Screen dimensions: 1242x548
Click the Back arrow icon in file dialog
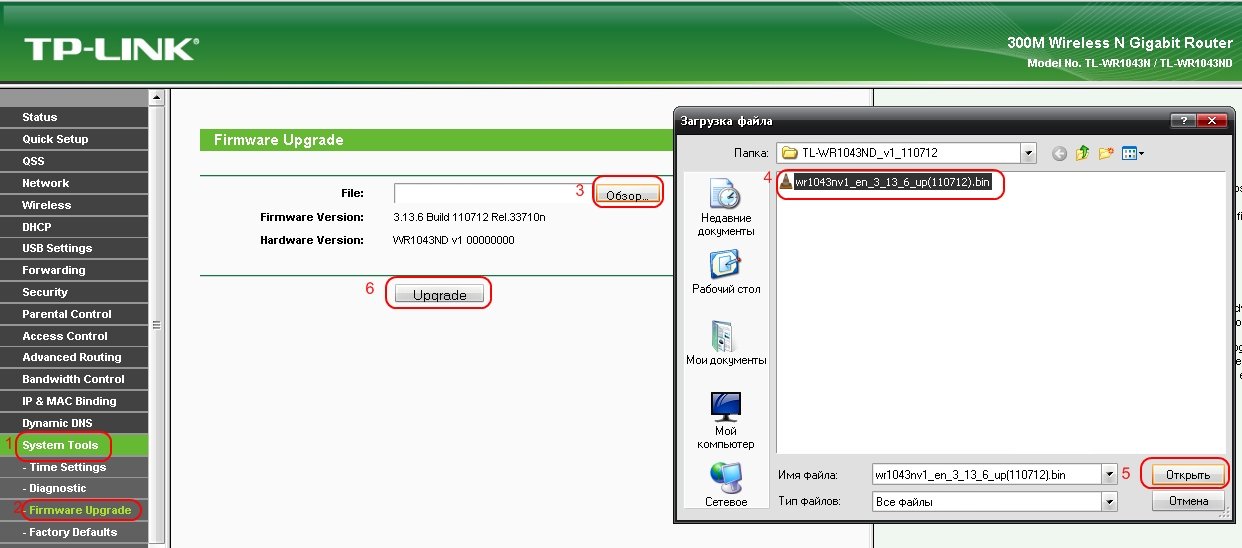click(x=1059, y=153)
